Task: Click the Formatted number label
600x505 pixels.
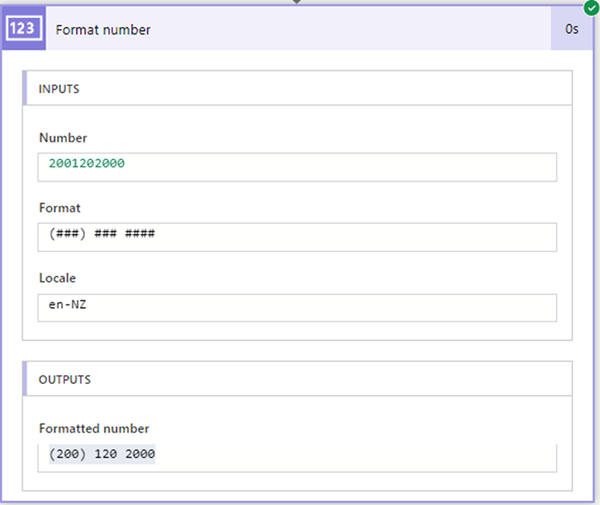Action: tap(94, 428)
